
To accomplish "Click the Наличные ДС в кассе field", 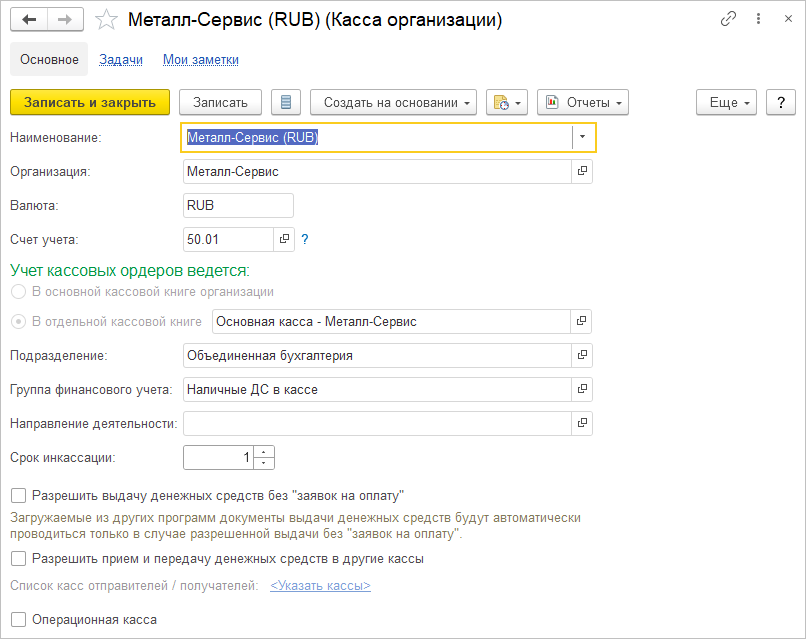I will (377, 389).
